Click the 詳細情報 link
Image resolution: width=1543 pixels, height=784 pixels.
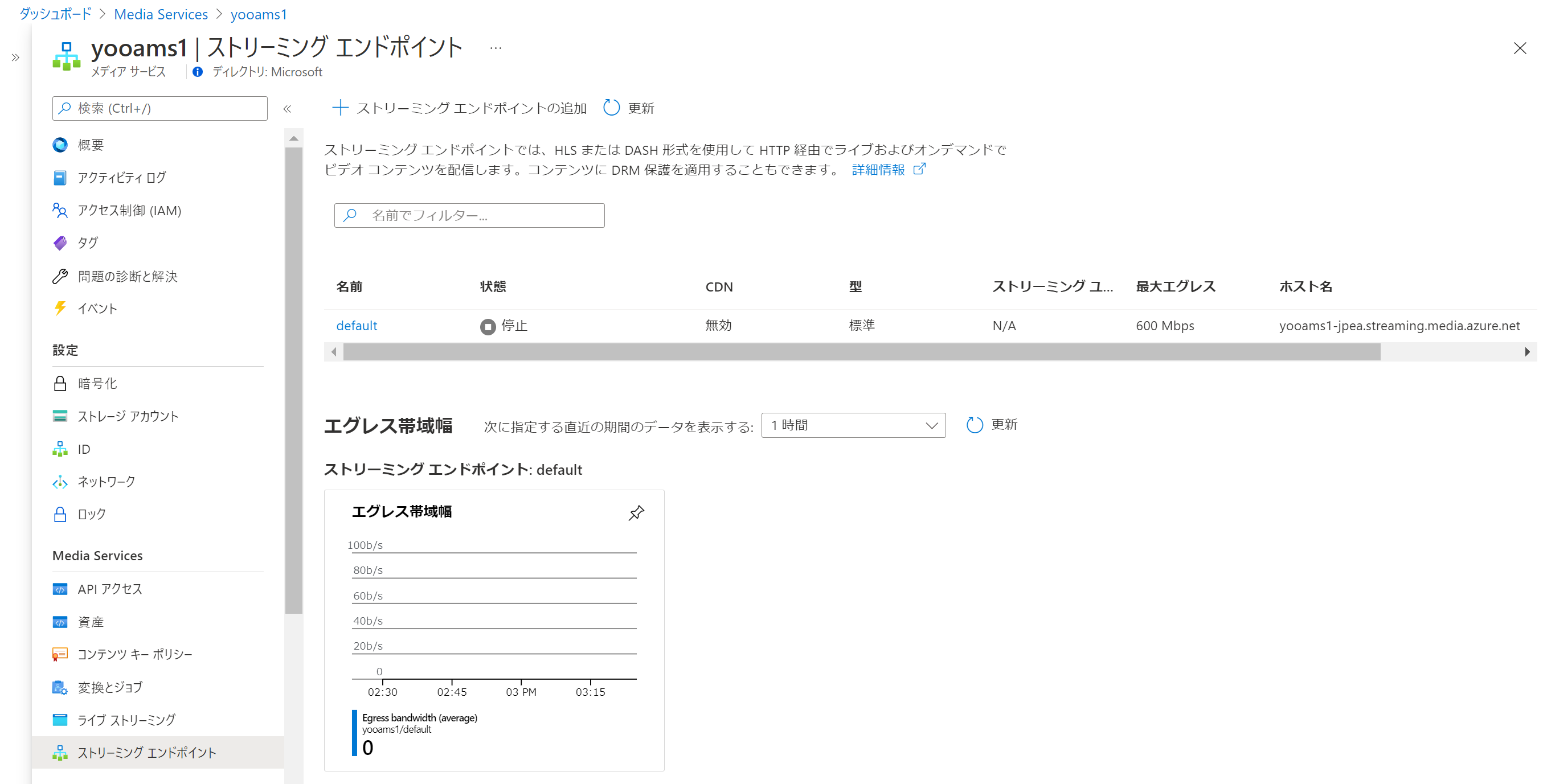point(878,170)
